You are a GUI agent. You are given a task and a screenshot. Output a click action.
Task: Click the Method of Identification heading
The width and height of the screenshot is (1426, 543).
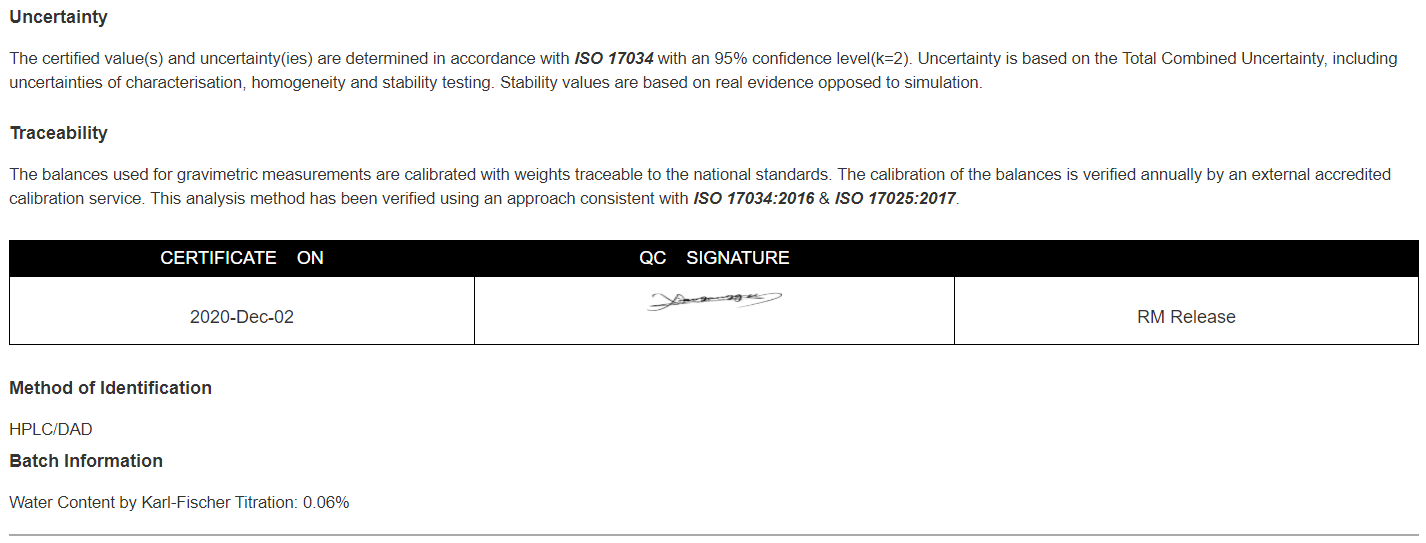coord(110,388)
